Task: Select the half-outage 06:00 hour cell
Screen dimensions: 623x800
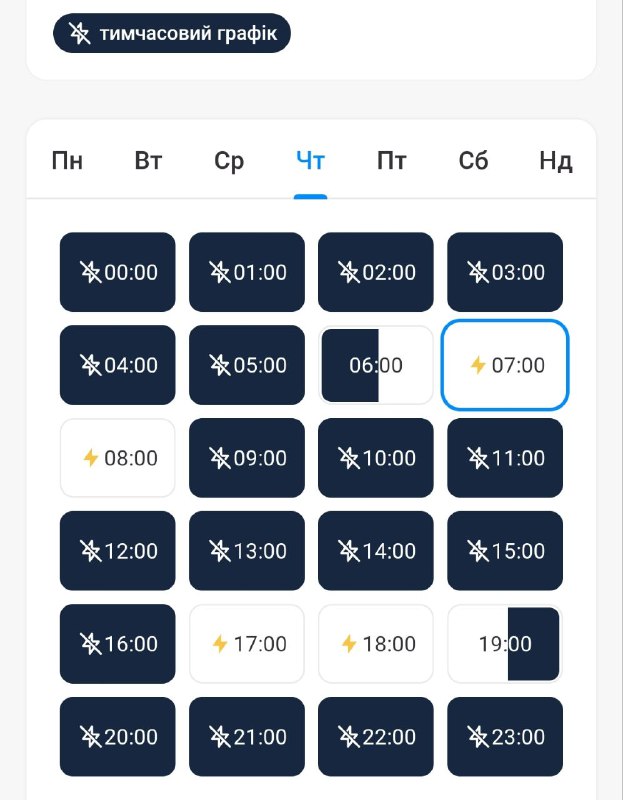Action: [376, 365]
